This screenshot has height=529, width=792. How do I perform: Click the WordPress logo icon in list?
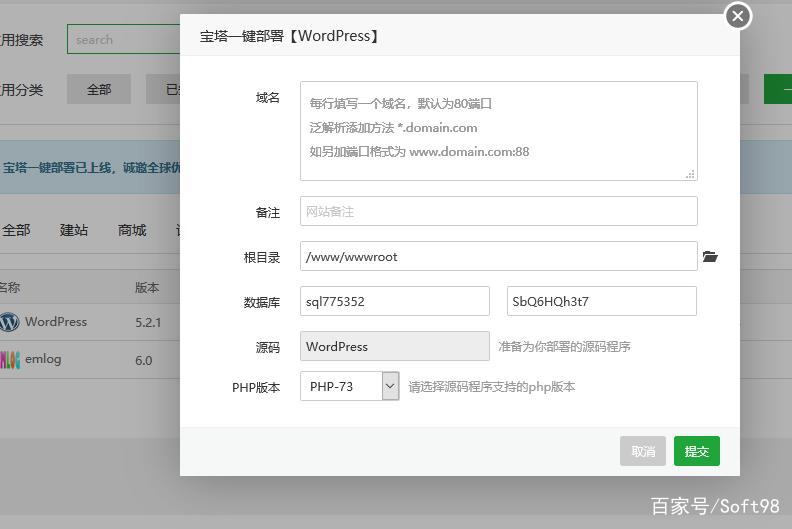click(10, 322)
